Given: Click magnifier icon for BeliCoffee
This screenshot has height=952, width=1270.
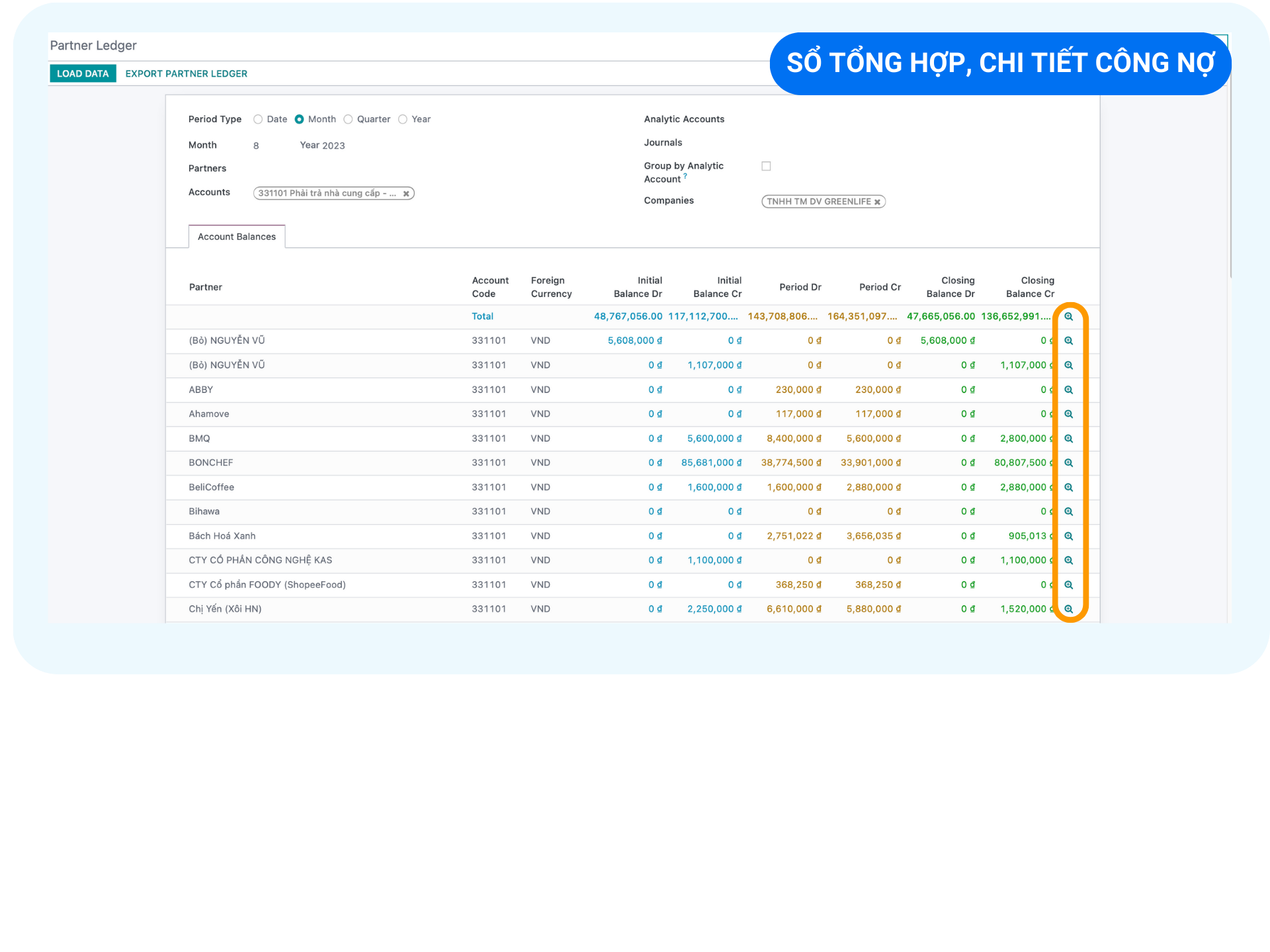Looking at the screenshot, I should click(1068, 488).
